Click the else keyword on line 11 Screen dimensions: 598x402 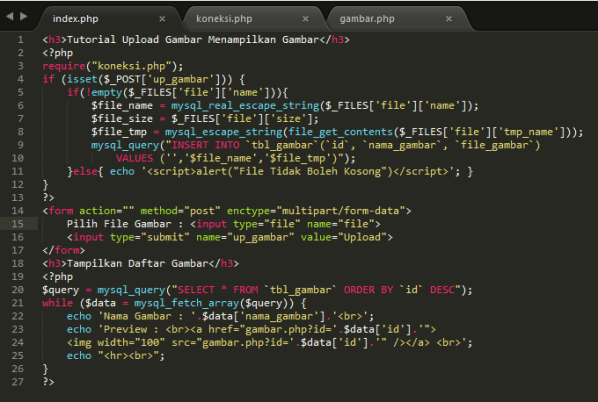[x=85, y=171]
